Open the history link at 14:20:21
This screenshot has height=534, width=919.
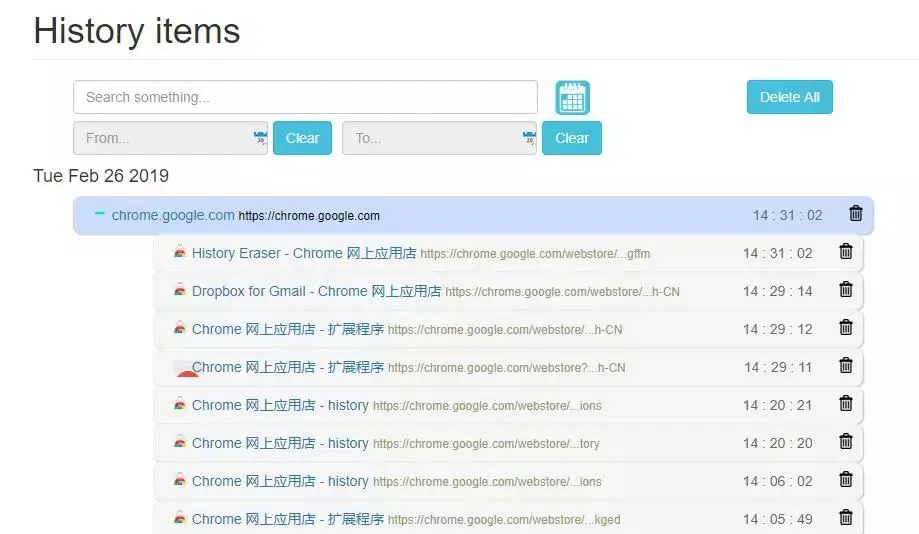[x=280, y=406]
